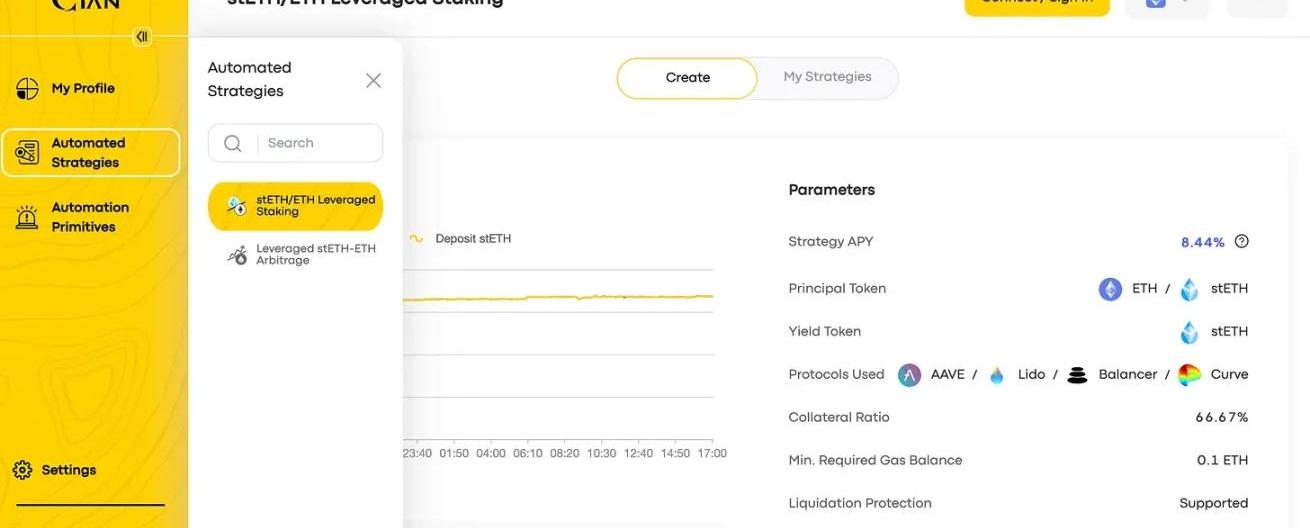1310x528 pixels.
Task: Click the Automated Strategies sidebar icon
Action: [x=27, y=153]
